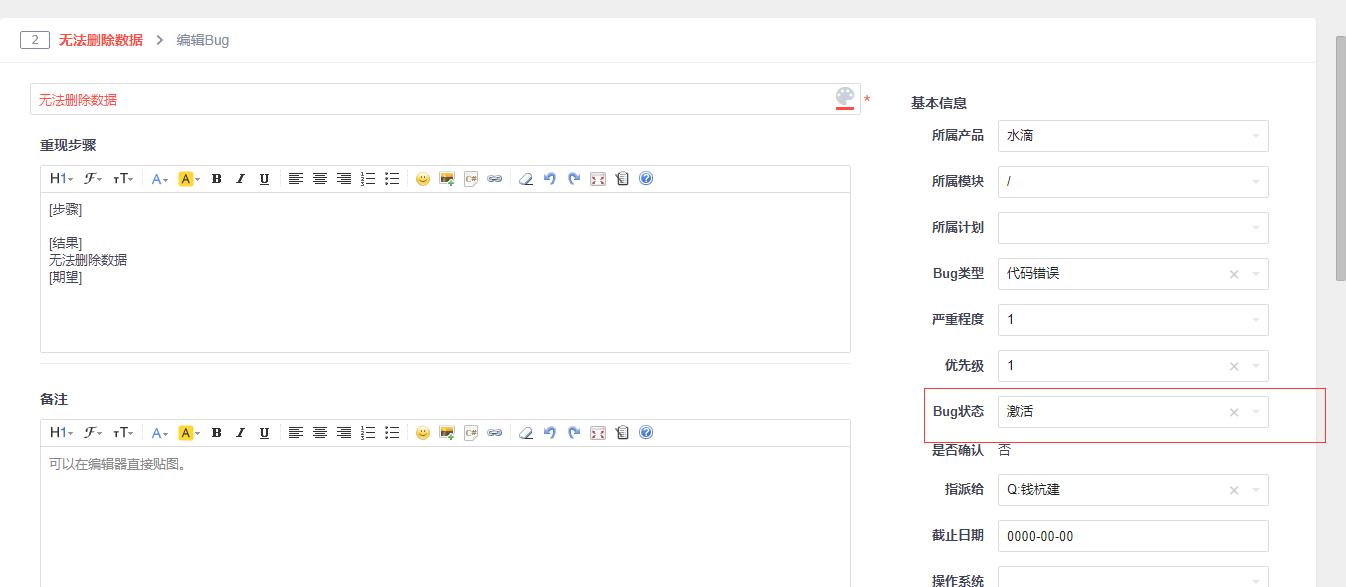Open help icon in 重现步骤 toolbar
Image resolution: width=1346 pixels, height=587 pixels.
click(x=646, y=179)
